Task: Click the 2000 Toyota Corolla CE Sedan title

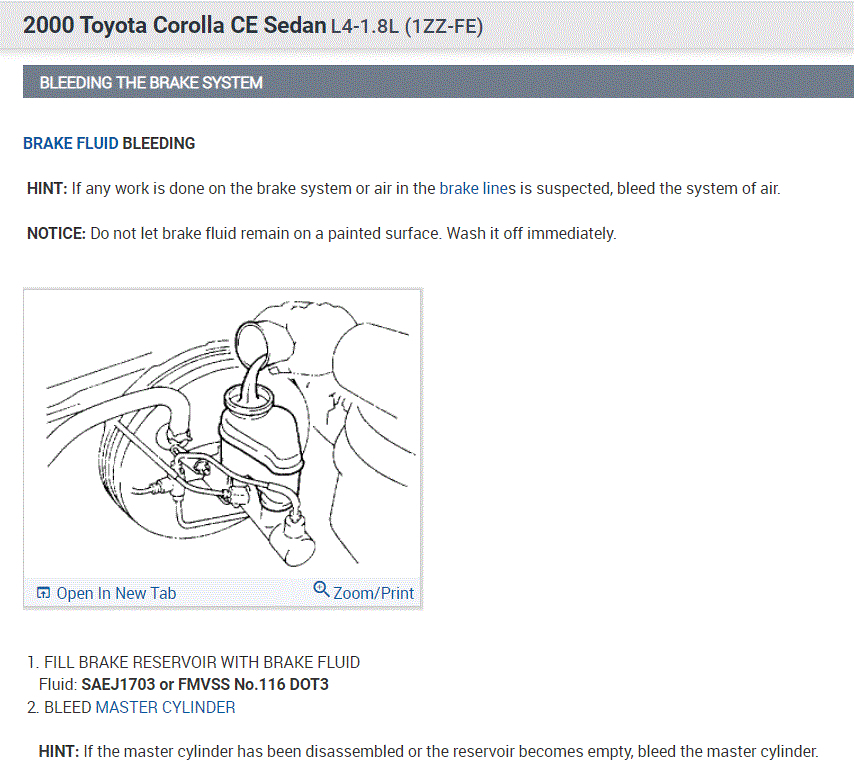Action: pyautogui.click(x=174, y=25)
